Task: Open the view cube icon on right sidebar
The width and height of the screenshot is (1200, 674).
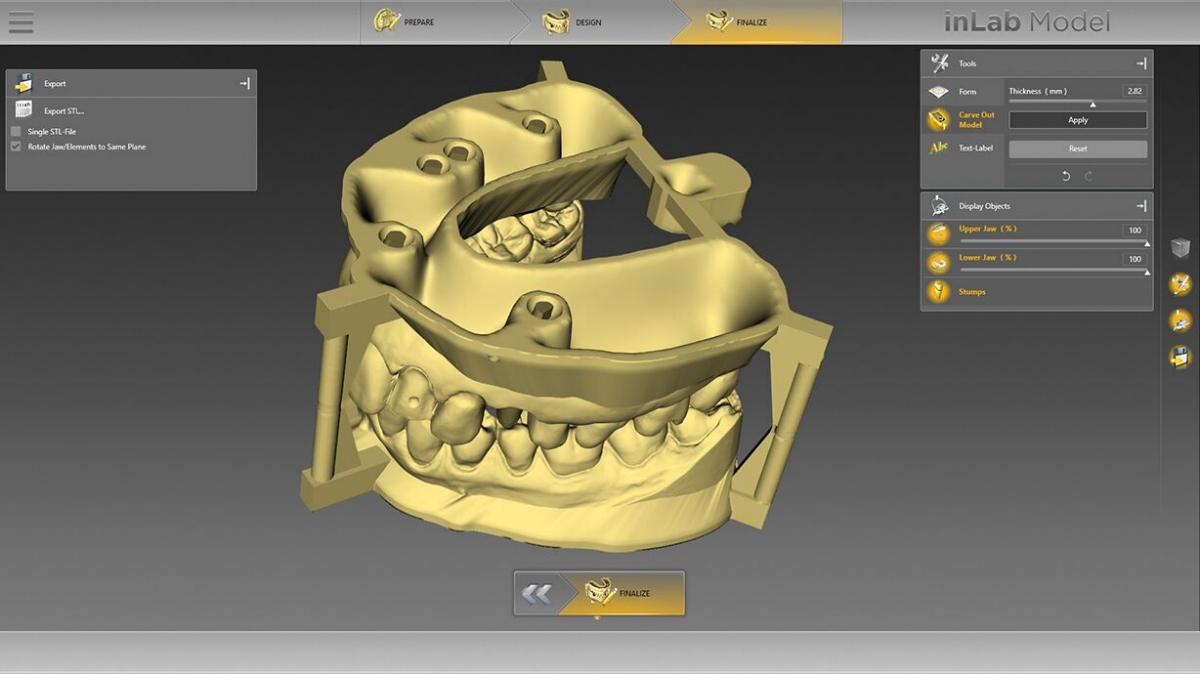Action: tap(1180, 248)
